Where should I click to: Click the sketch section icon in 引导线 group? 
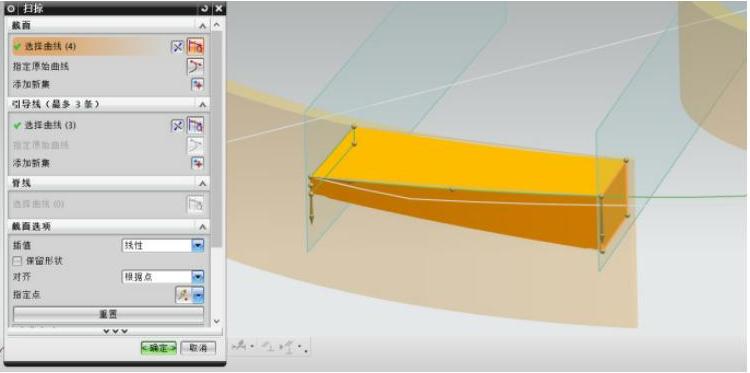tap(177, 125)
